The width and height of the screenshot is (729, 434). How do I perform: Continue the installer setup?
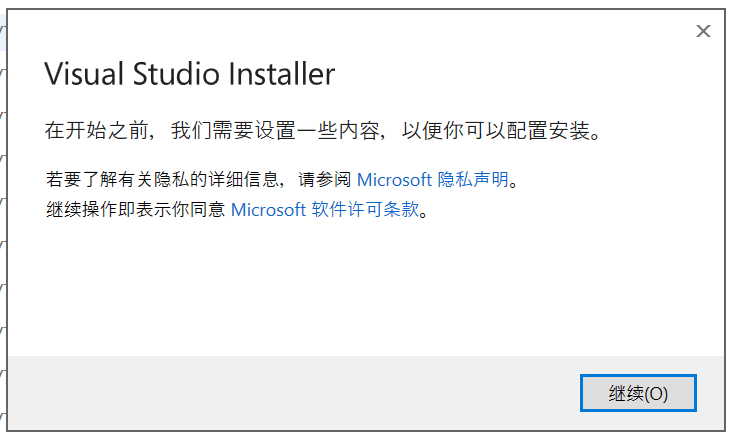(638, 393)
